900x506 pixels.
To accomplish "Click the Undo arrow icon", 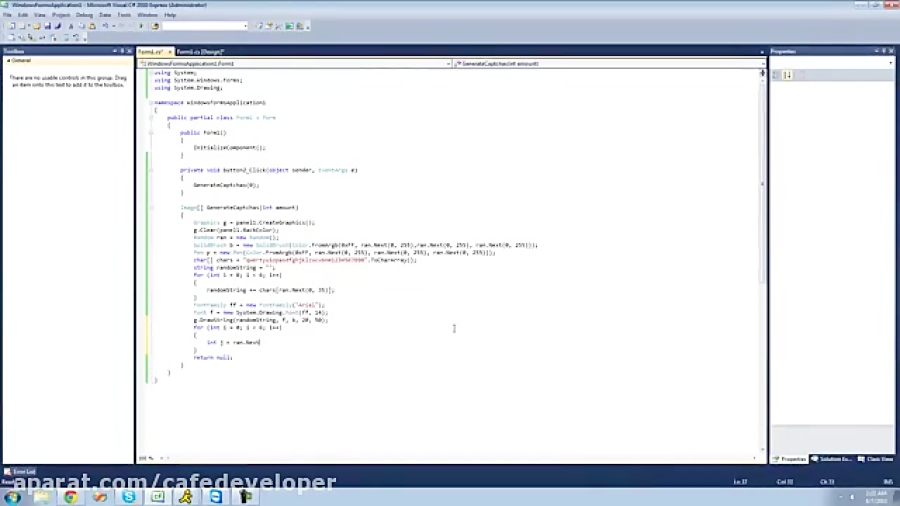I will pyautogui.click(x=105, y=26).
